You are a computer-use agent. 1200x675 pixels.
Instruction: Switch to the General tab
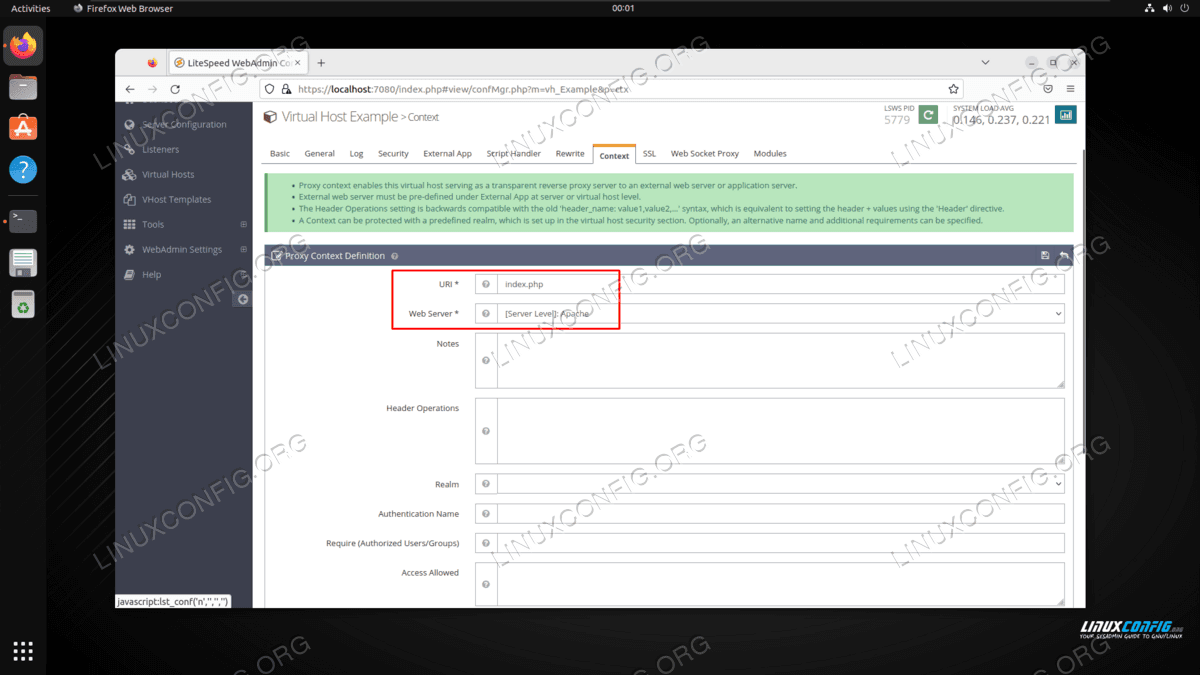320,154
